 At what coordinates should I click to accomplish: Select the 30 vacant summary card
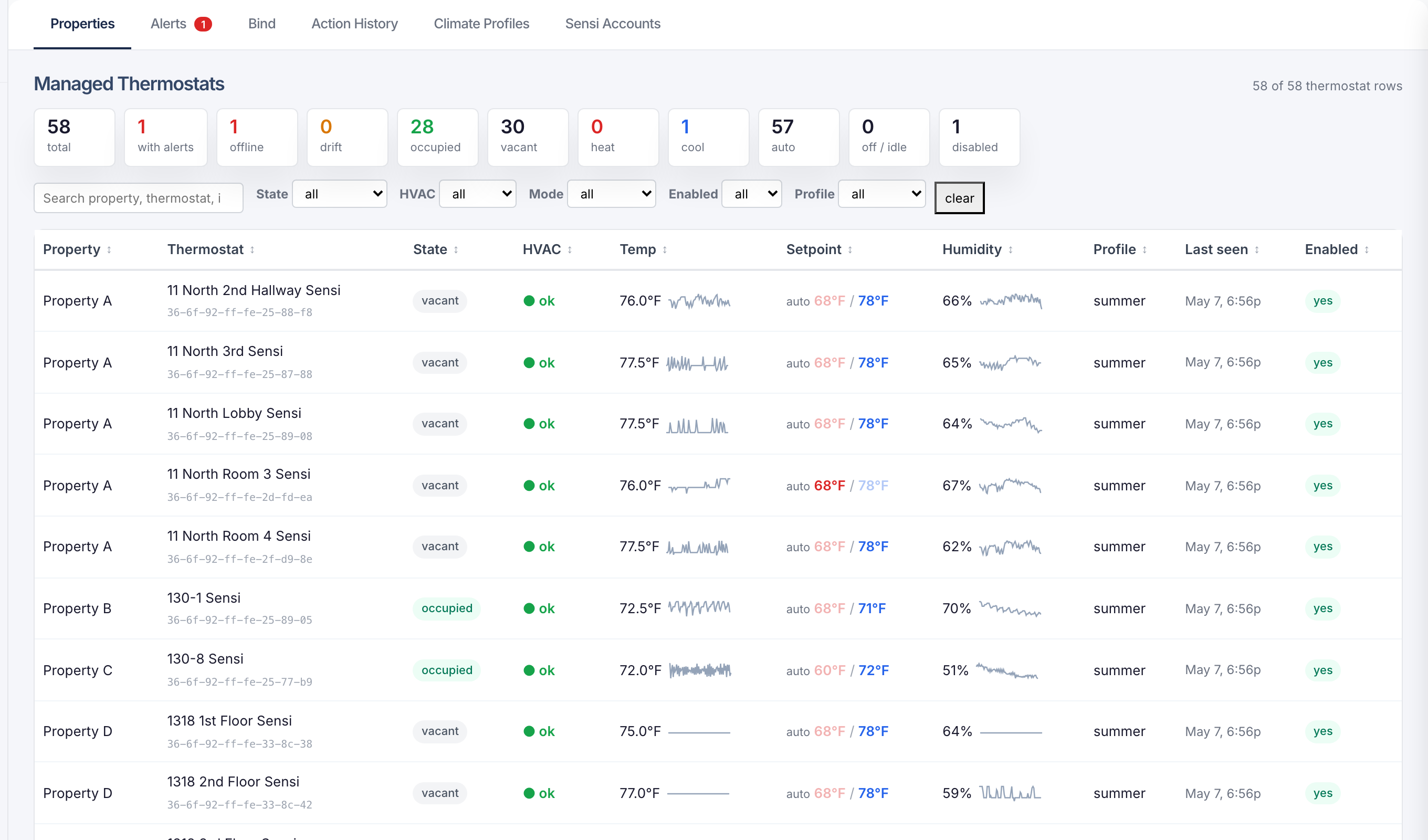[x=528, y=137]
